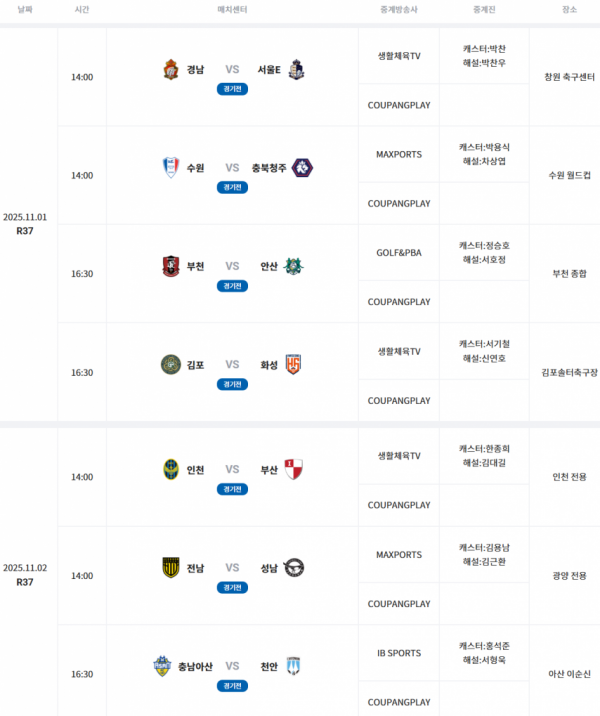Image resolution: width=600 pixels, height=716 pixels.
Task: Click the Gimpo (김포) team crest
Action: tap(171, 364)
